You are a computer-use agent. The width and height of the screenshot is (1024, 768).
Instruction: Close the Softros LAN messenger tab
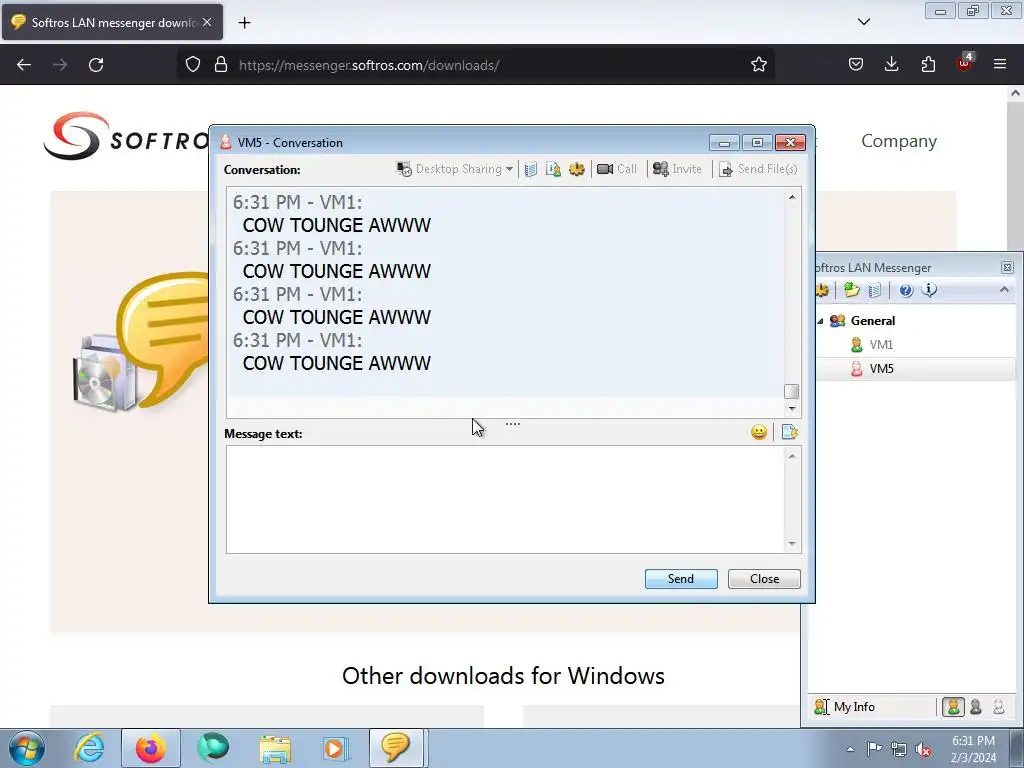(207, 22)
